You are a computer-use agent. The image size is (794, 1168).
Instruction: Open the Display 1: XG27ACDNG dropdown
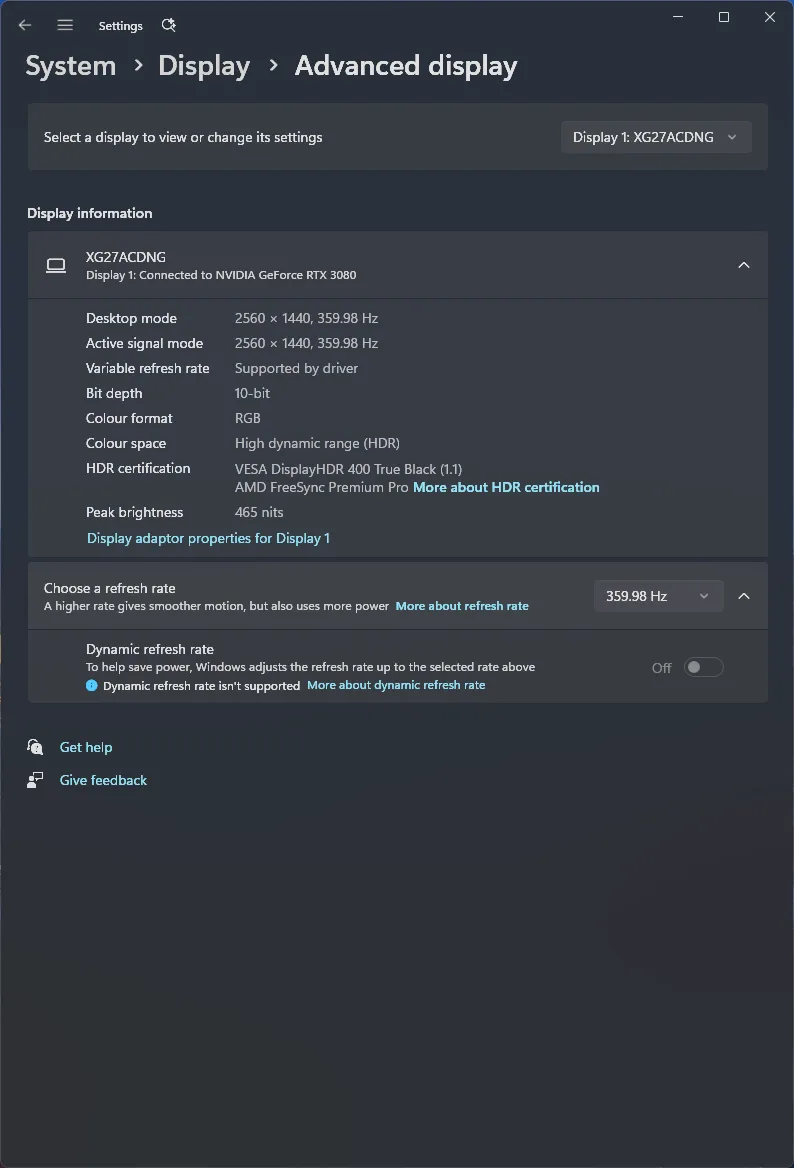(655, 137)
